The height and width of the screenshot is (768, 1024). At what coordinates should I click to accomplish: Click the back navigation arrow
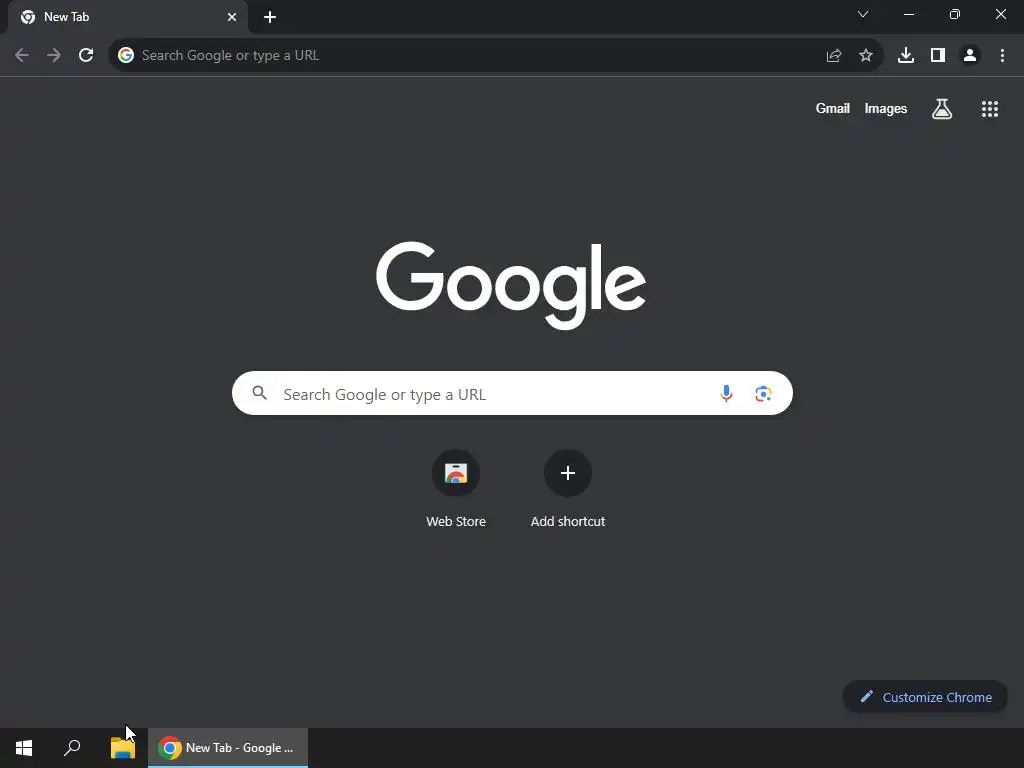[22, 56]
